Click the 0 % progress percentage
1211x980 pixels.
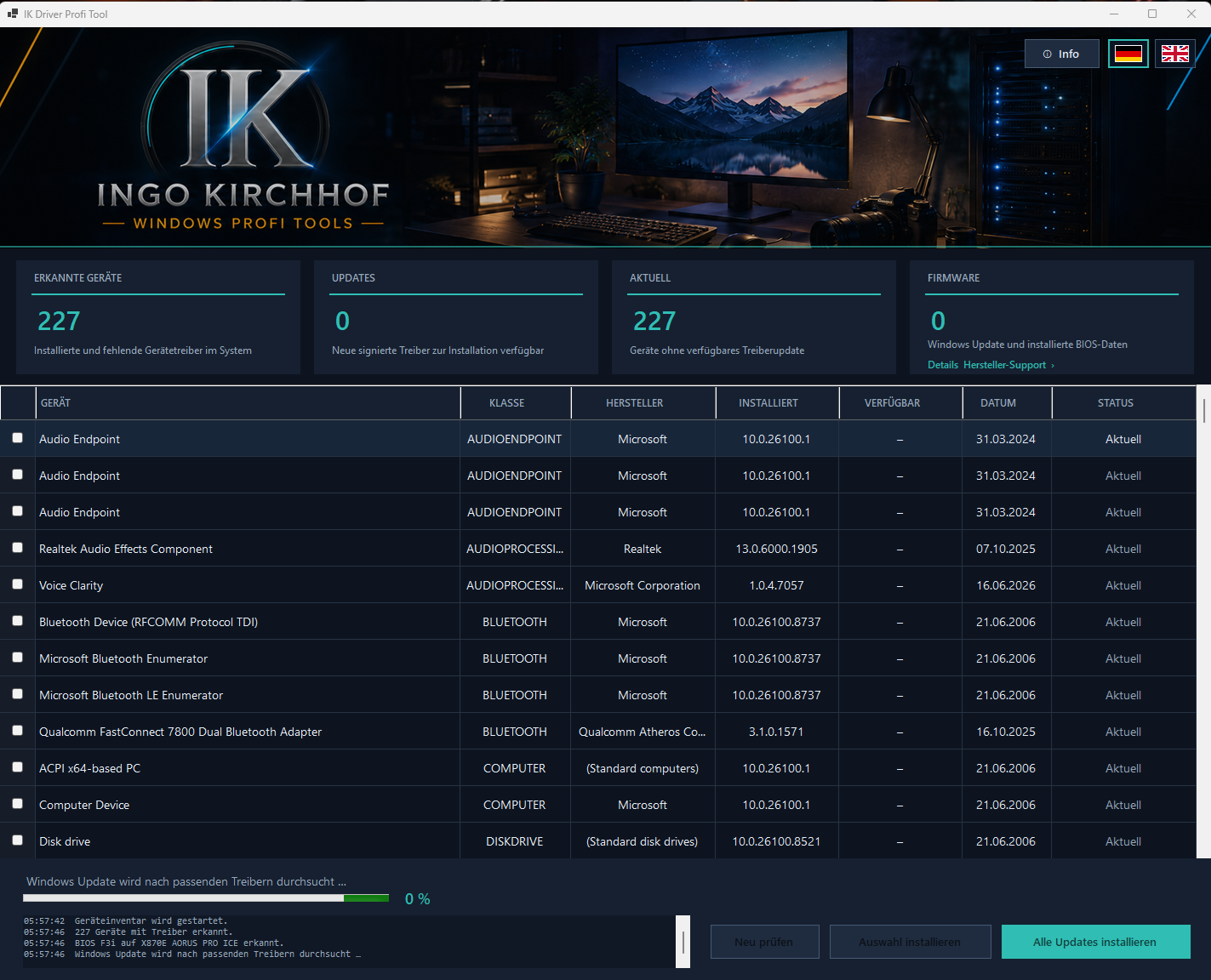point(418,899)
